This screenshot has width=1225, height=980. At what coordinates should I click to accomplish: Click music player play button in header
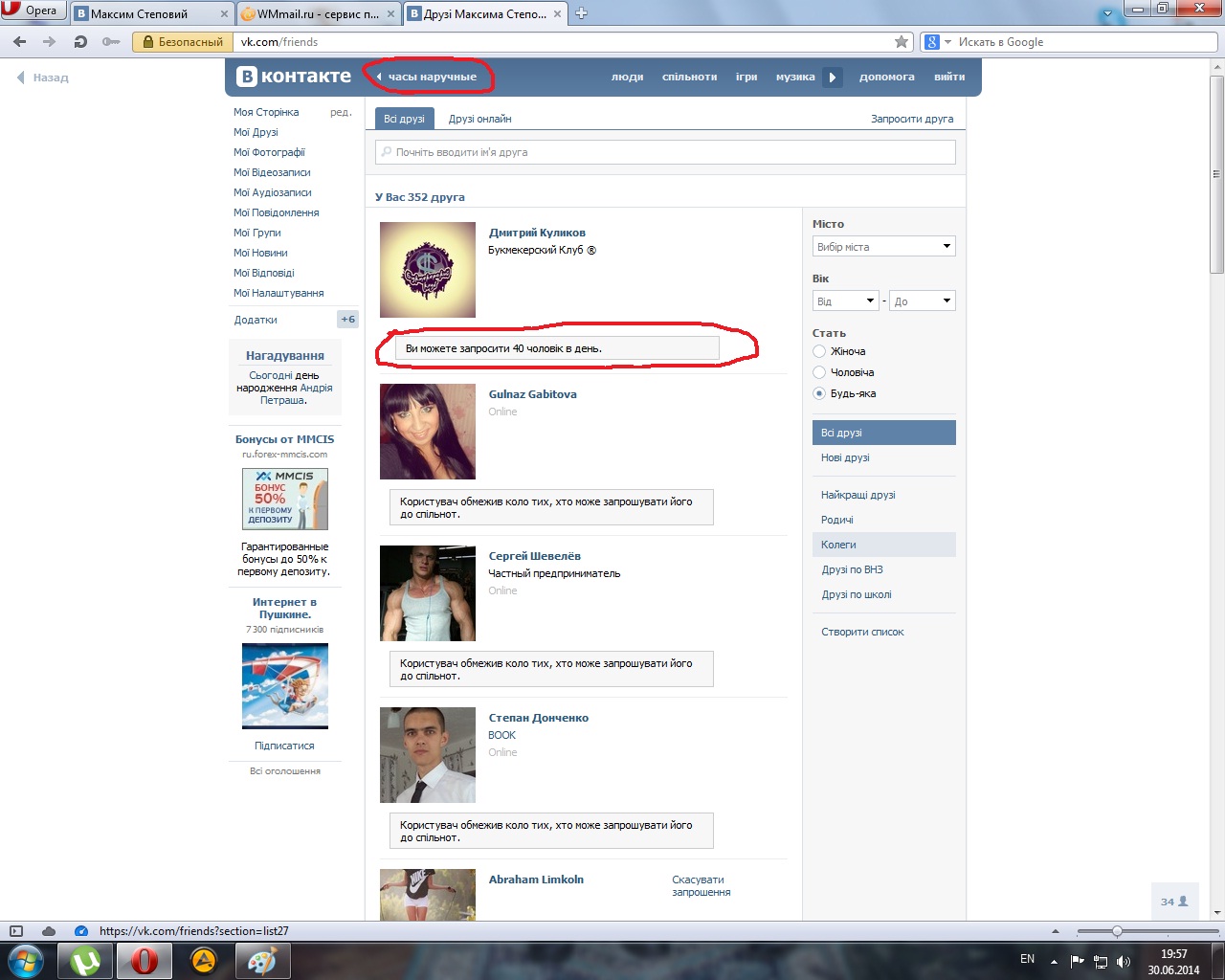point(833,77)
